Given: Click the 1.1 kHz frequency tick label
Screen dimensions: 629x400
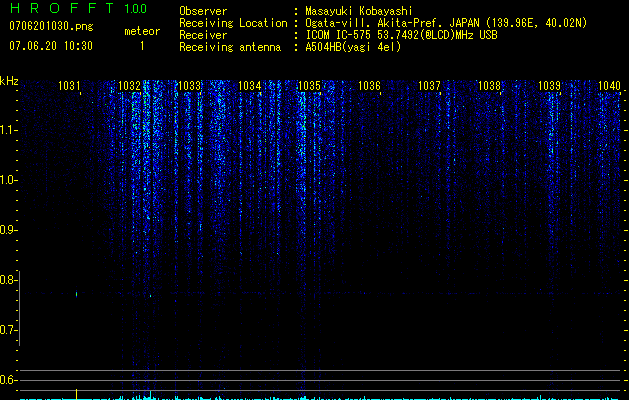Looking at the screenshot, I should coord(8,130).
